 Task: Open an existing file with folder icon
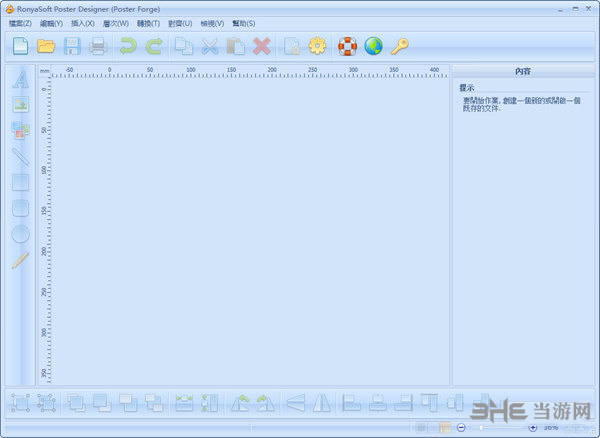46,46
